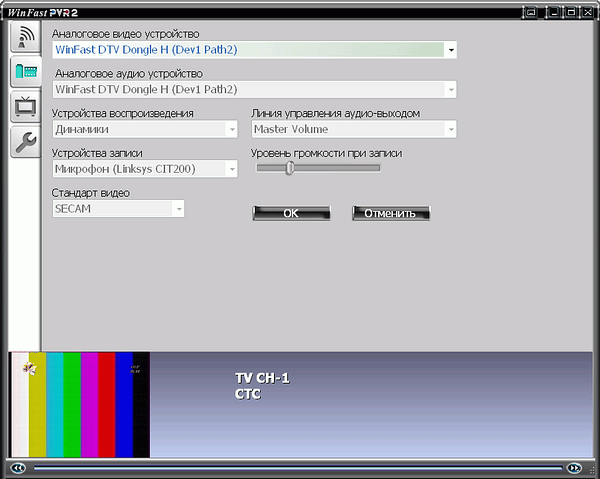Open the wrench general settings tab
Screen dimensions: 600x479
tap(25, 142)
